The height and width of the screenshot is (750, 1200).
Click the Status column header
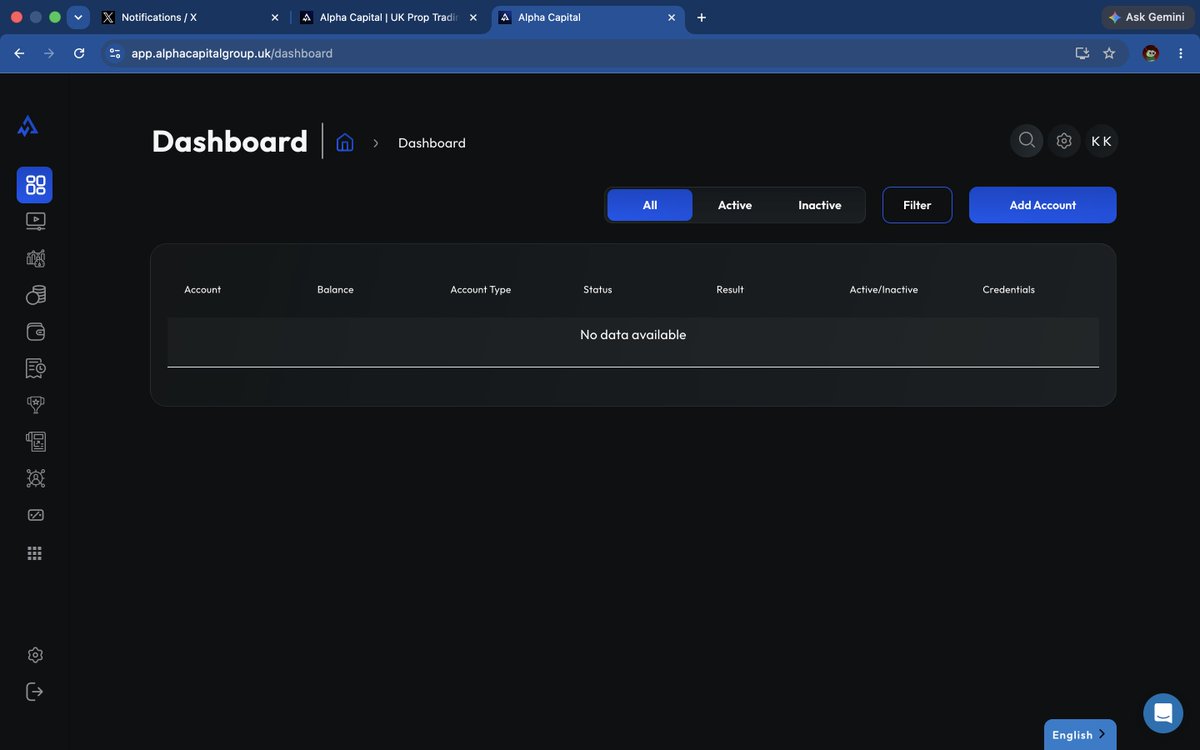point(598,290)
